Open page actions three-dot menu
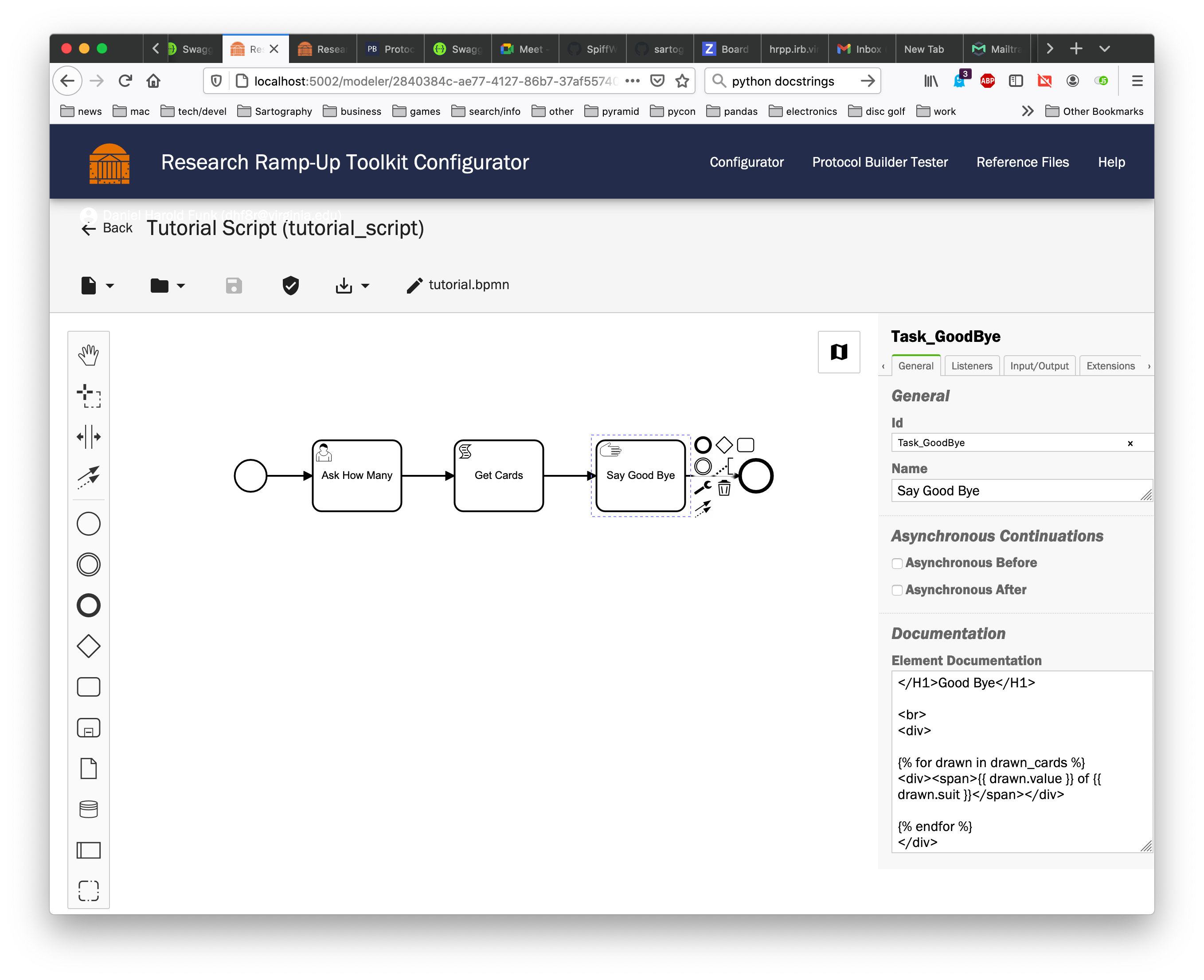The width and height of the screenshot is (1204, 980). pyautogui.click(x=633, y=81)
